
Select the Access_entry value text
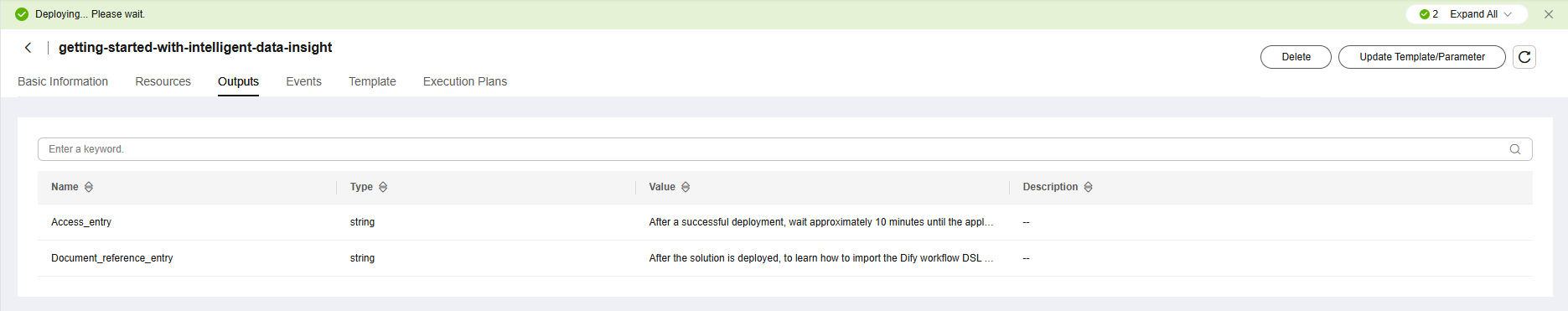point(821,222)
